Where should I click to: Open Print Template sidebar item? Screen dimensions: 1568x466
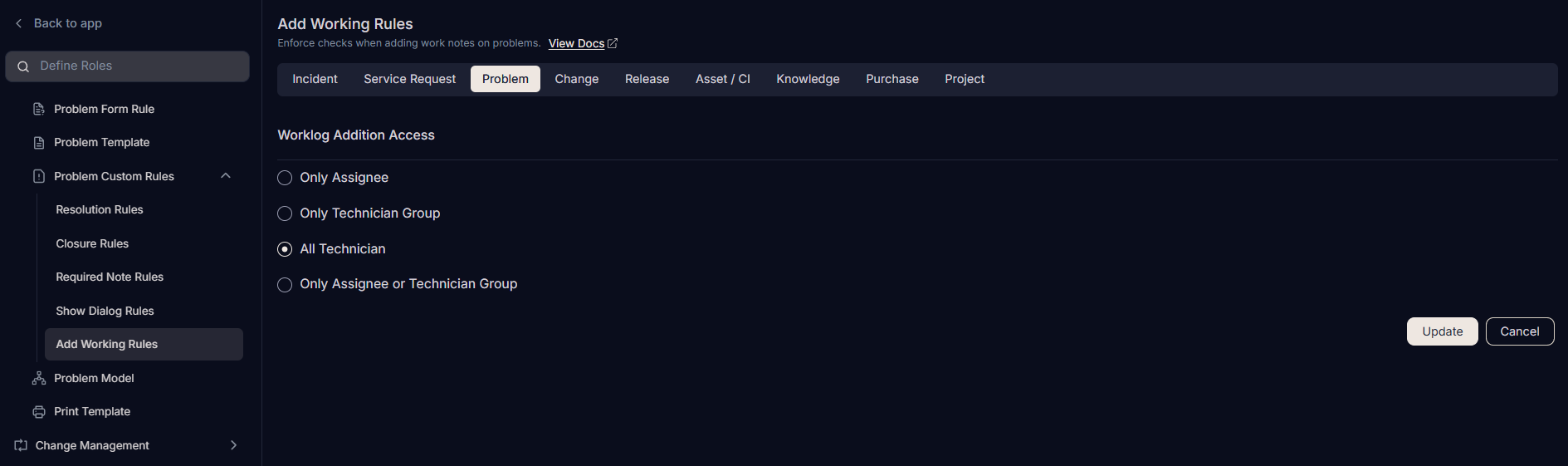[x=92, y=412]
